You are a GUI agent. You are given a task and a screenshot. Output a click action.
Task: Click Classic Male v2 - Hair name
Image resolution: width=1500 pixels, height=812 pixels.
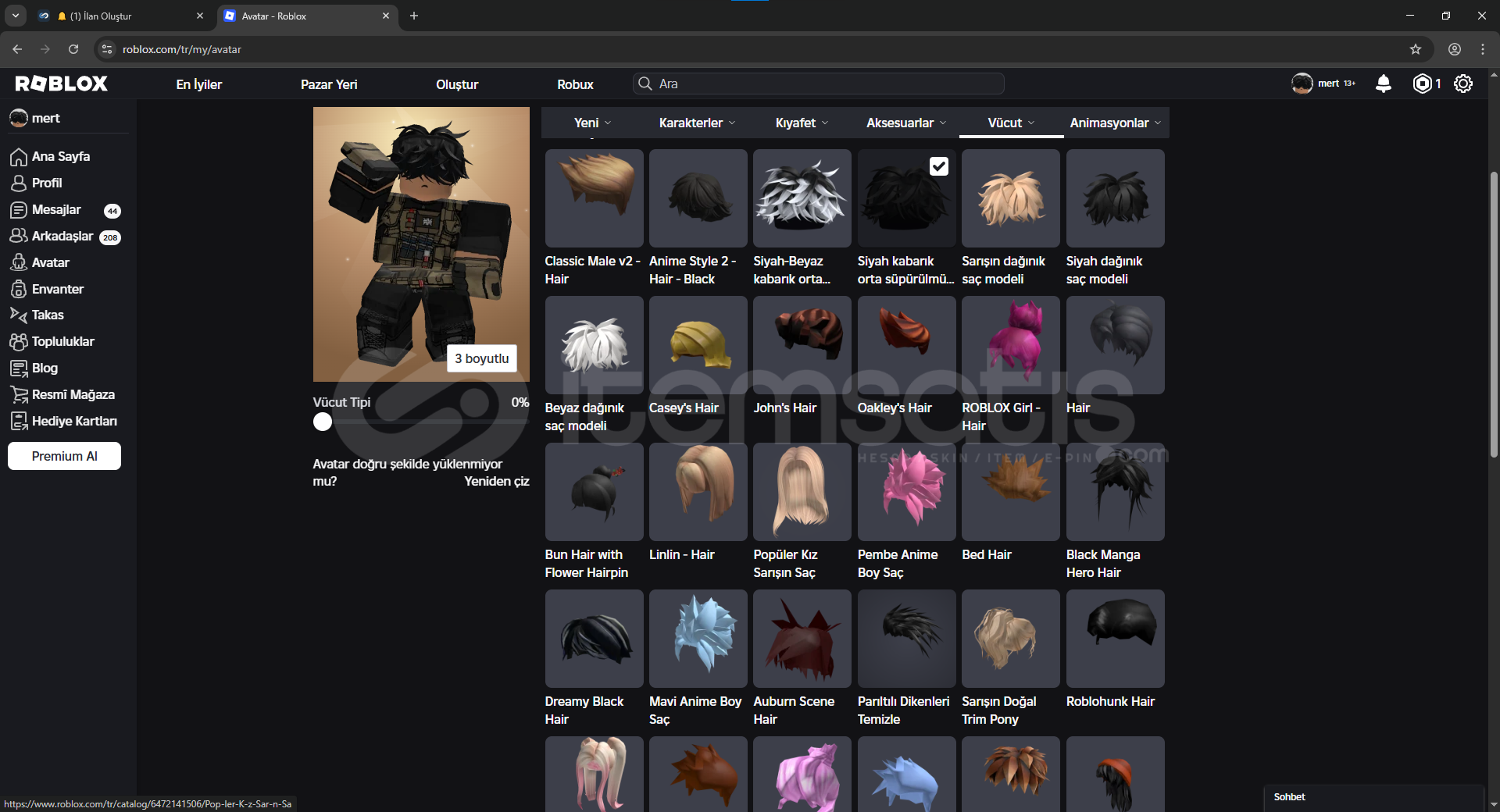point(592,270)
